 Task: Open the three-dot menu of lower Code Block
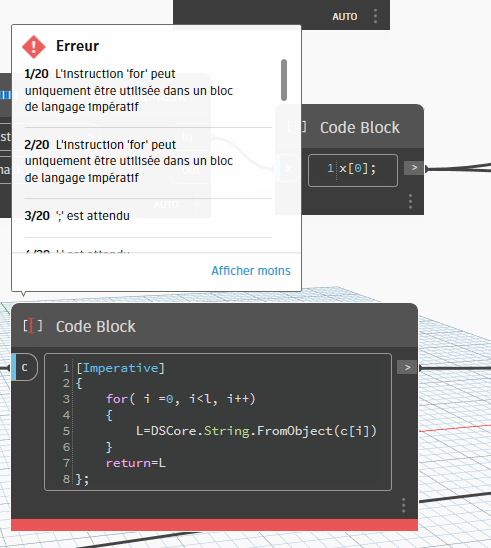[x=403, y=505]
